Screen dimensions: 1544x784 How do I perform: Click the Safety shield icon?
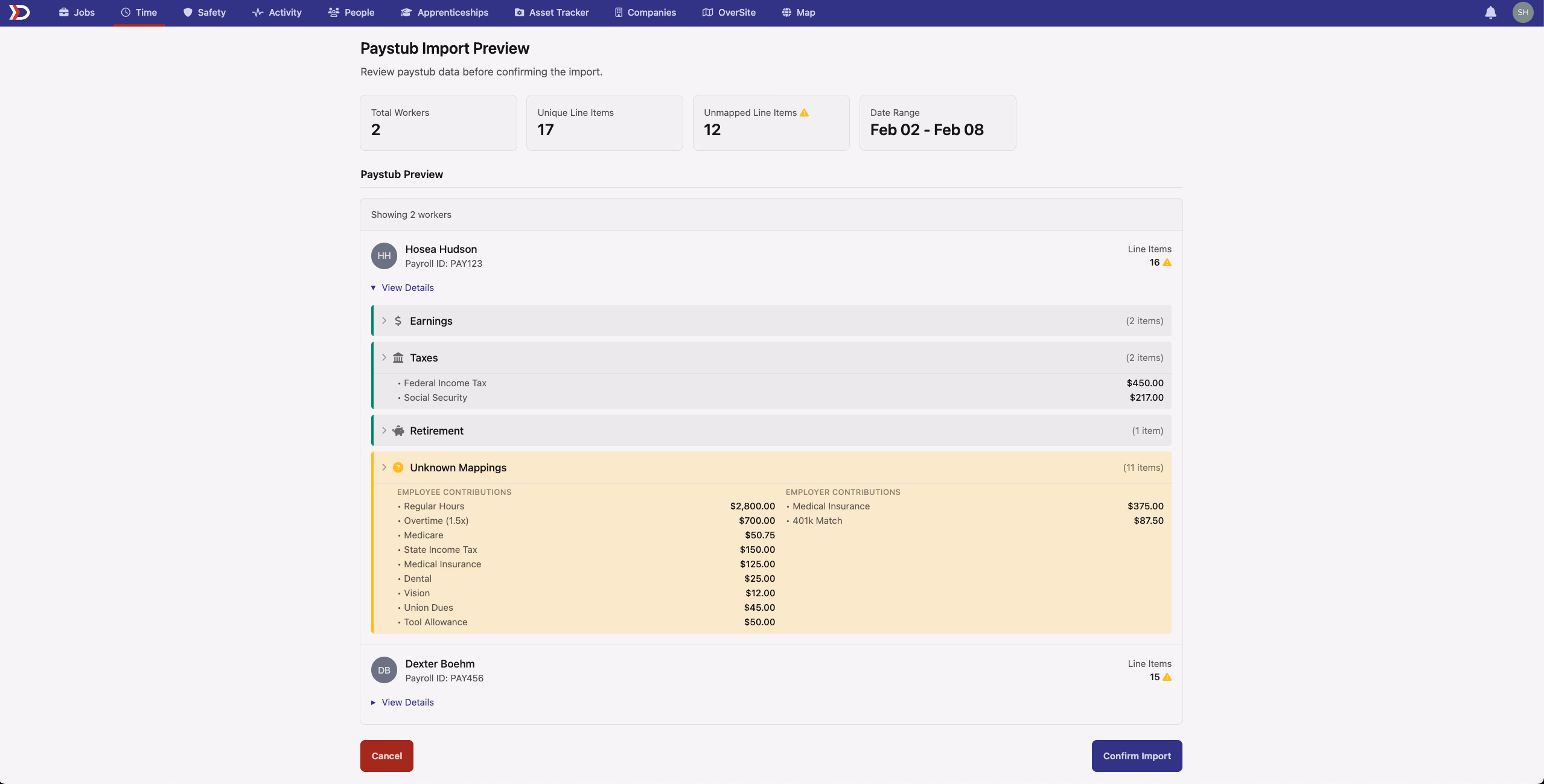pyautogui.click(x=188, y=12)
